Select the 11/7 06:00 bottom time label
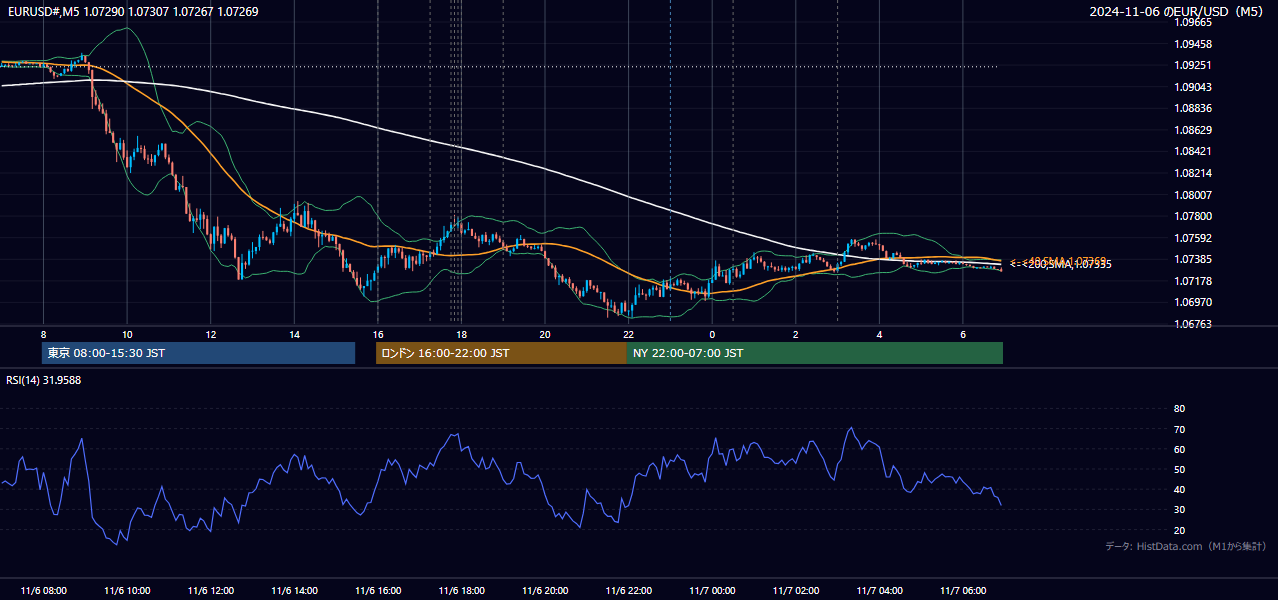This screenshot has width=1278, height=600. pyautogui.click(x=962, y=591)
